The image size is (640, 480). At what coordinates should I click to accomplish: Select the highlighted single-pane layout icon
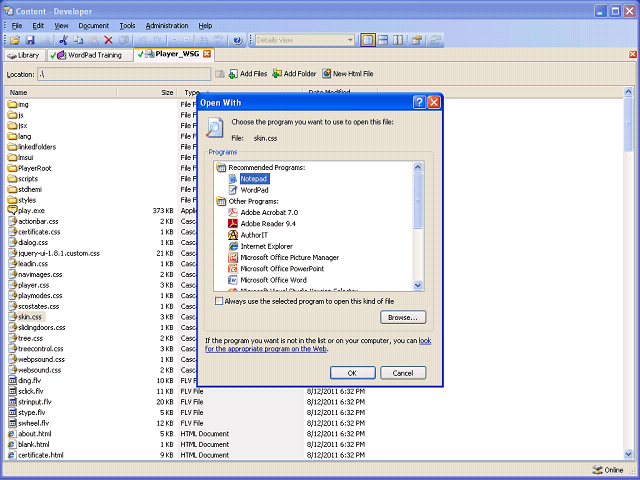[x=368, y=40]
